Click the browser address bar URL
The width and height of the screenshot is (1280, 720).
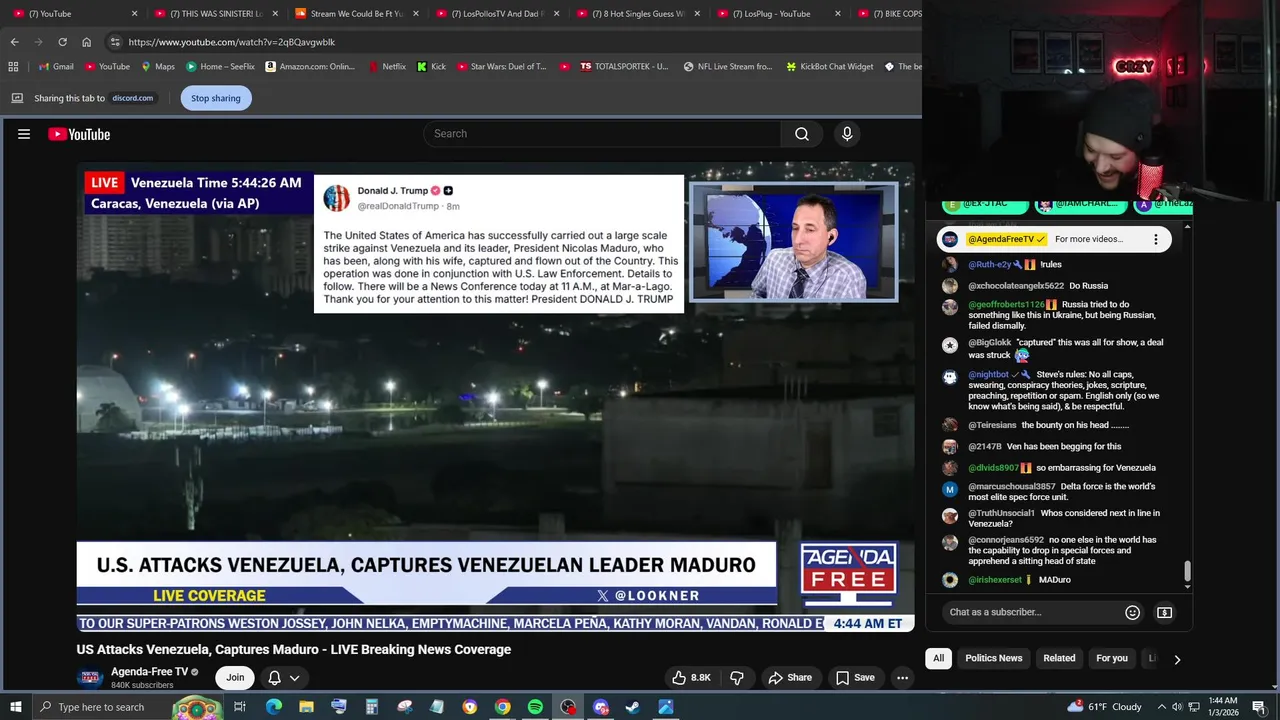pos(232,42)
